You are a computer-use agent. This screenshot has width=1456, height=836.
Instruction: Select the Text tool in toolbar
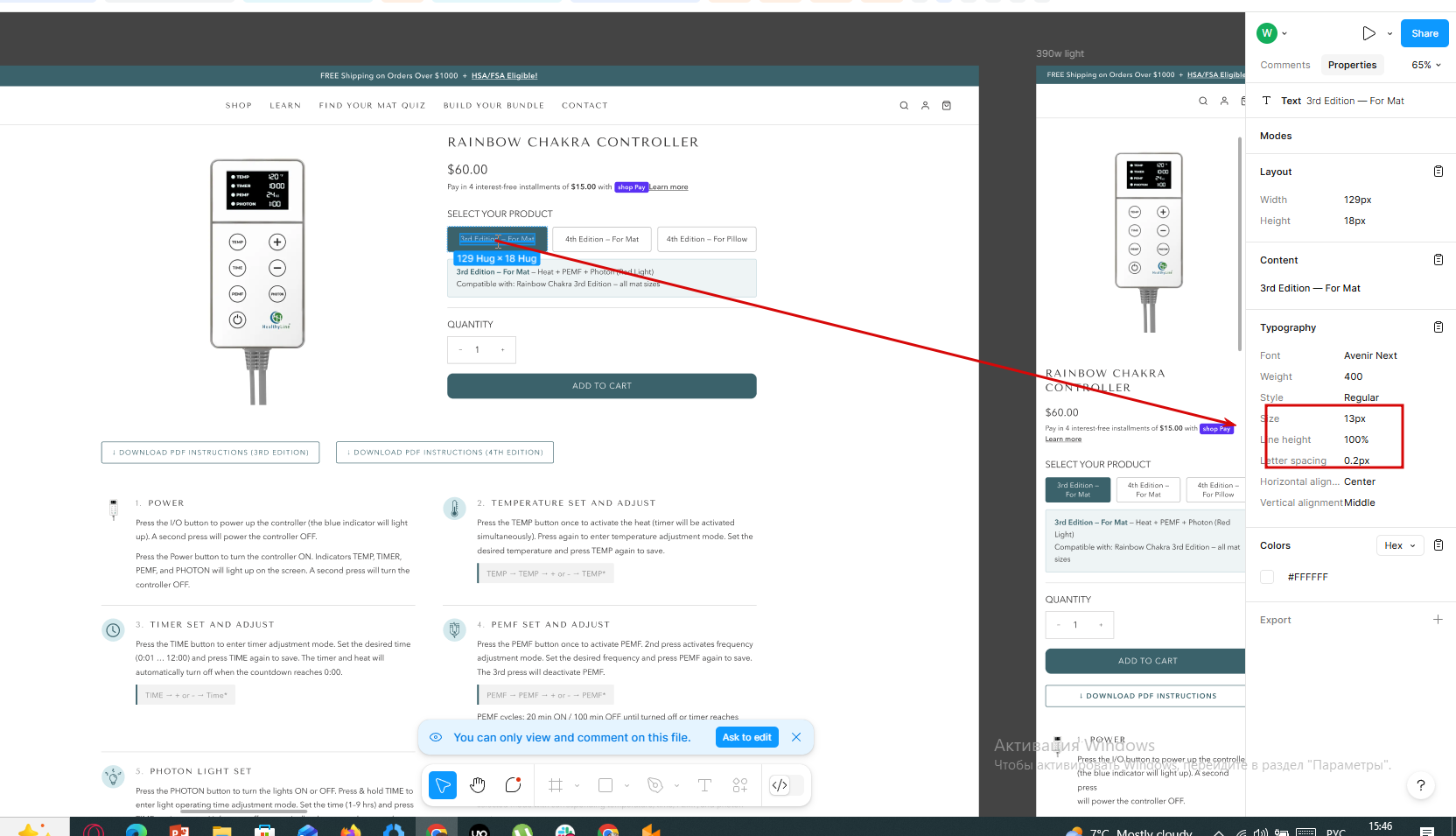coord(704,785)
